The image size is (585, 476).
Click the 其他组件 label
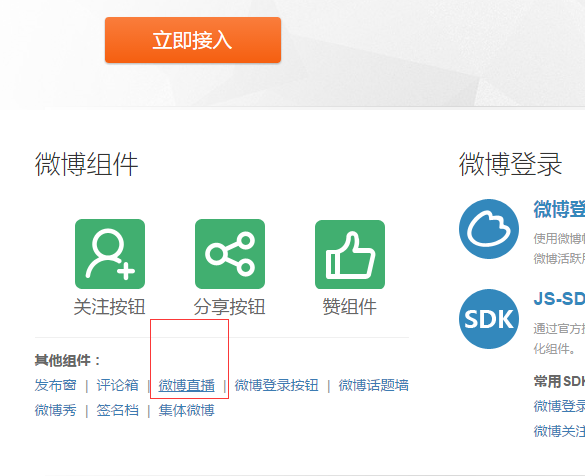[67, 361]
